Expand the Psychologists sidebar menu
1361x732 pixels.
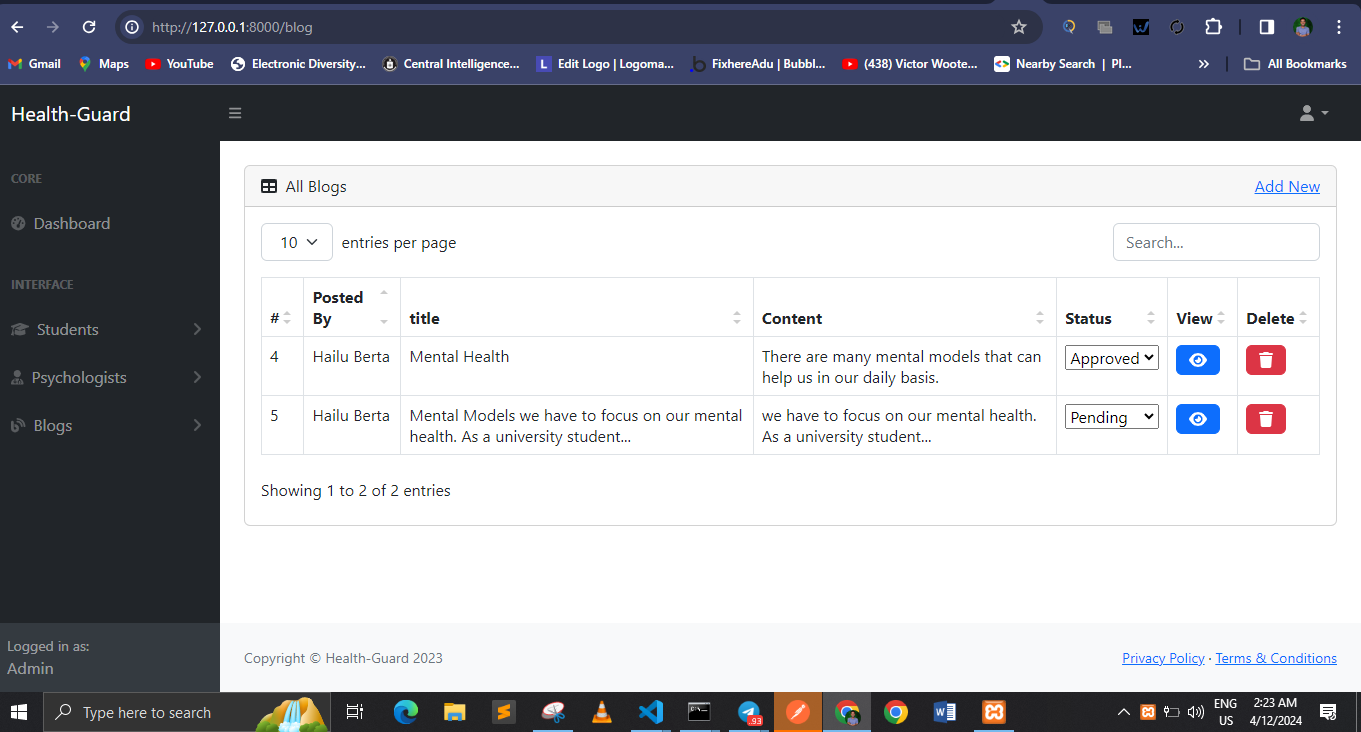[x=105, y=377]
